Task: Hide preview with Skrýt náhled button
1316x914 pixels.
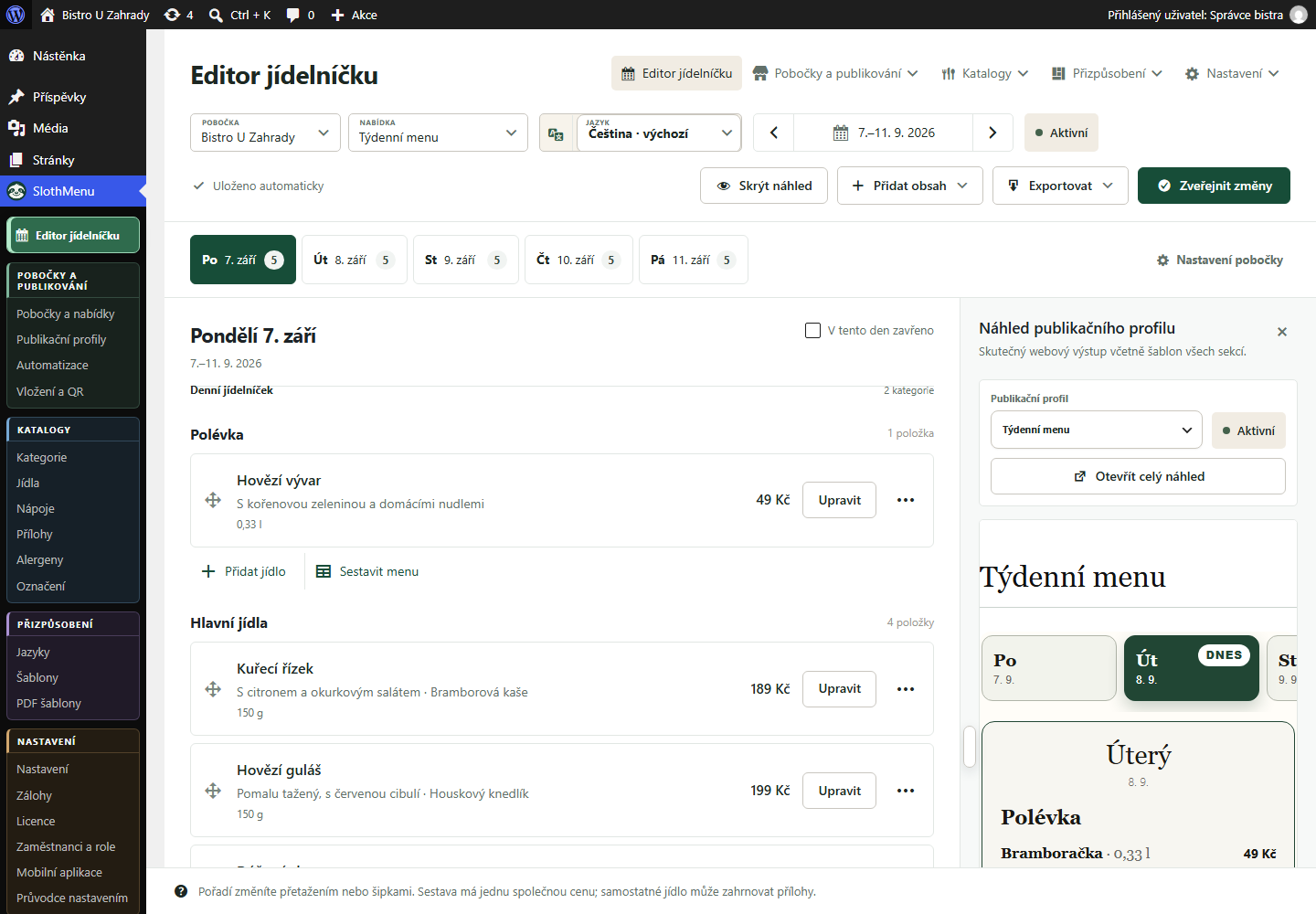Action: click(x=764, y=186)
